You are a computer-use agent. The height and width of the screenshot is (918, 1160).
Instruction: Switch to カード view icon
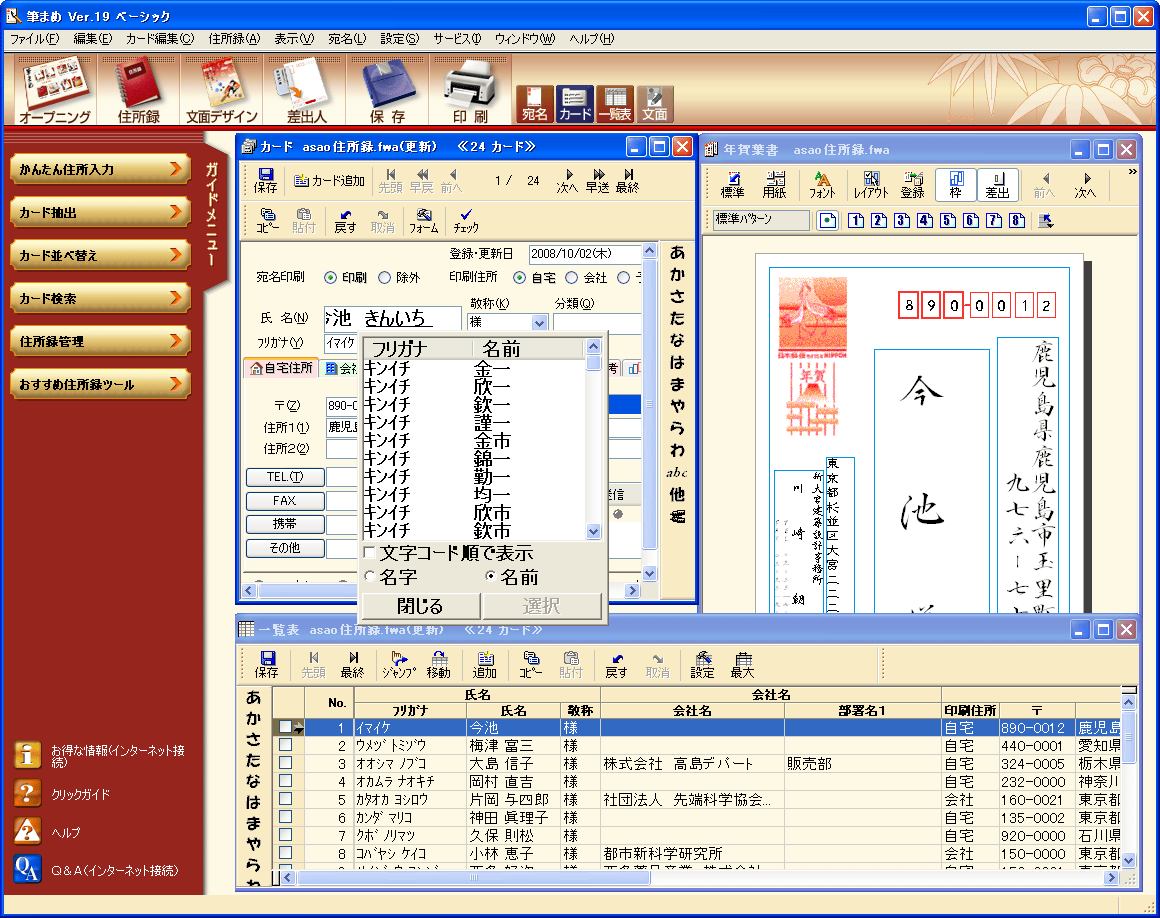coord(575,104)
